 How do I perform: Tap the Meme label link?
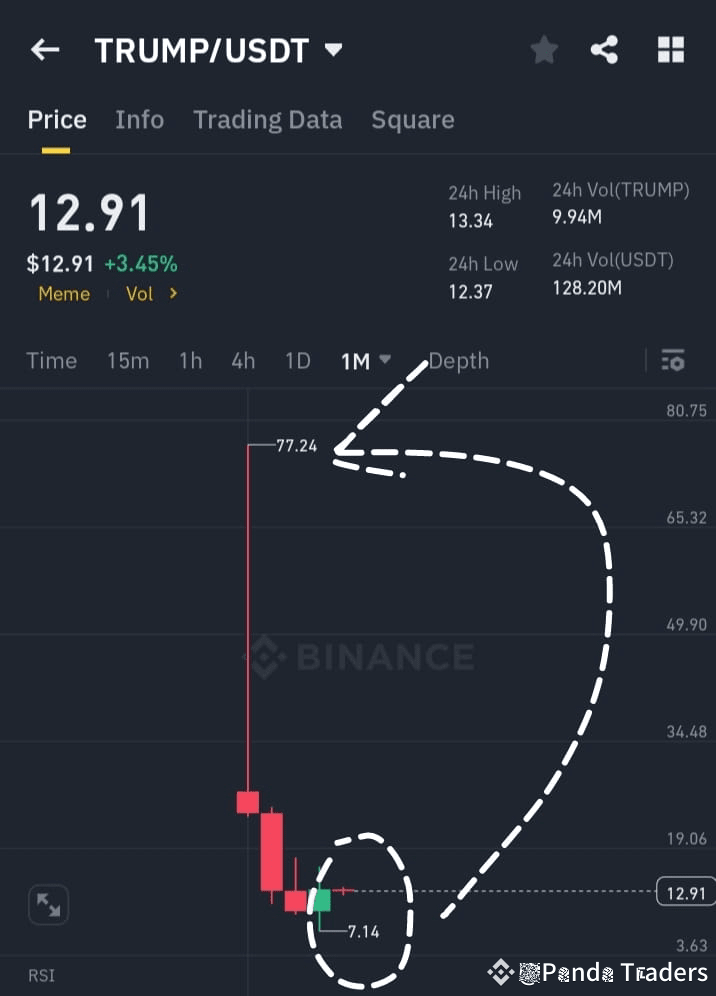(x=63, y=294)
